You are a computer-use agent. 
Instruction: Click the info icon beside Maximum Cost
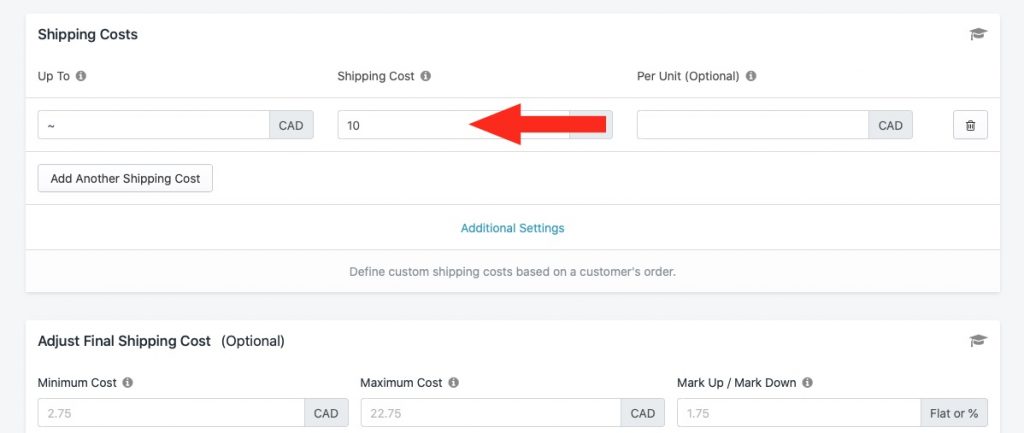453,383
